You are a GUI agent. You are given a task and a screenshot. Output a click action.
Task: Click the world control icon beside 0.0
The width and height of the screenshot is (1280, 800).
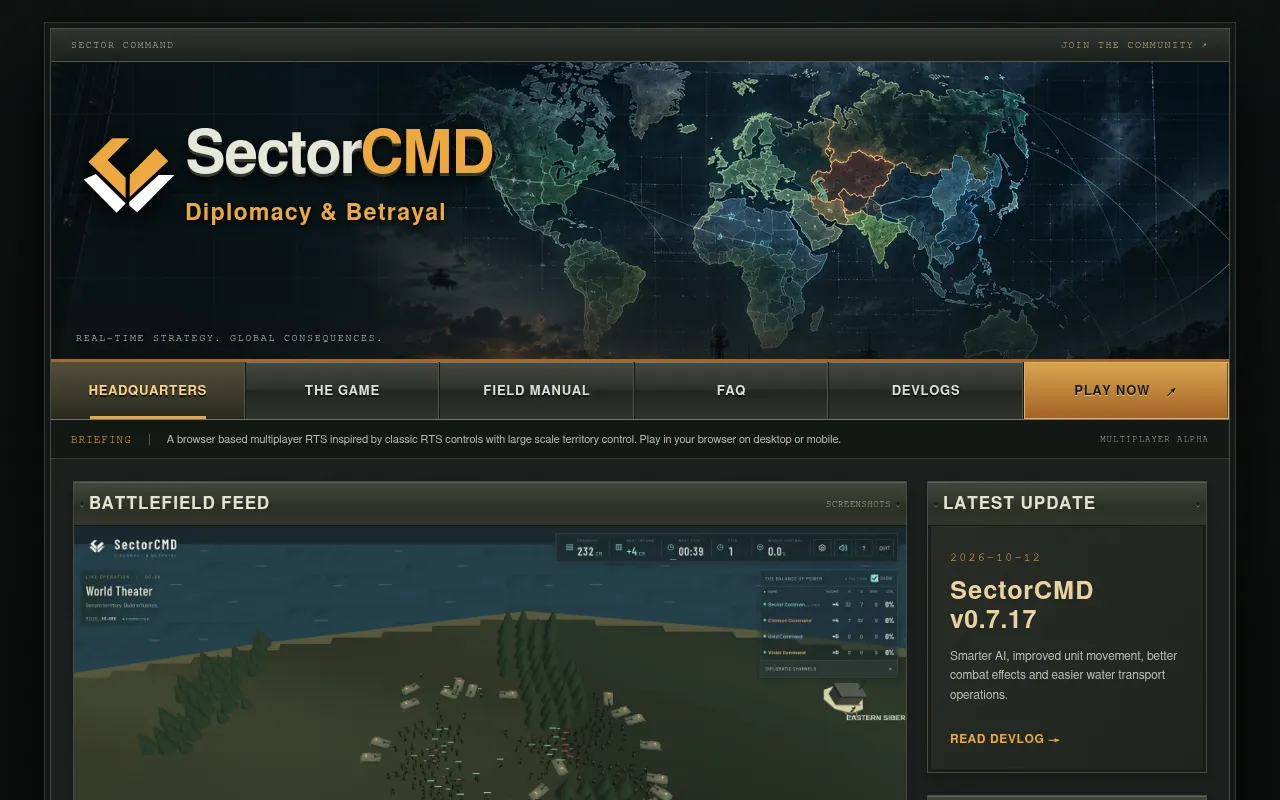pos(760,548)
